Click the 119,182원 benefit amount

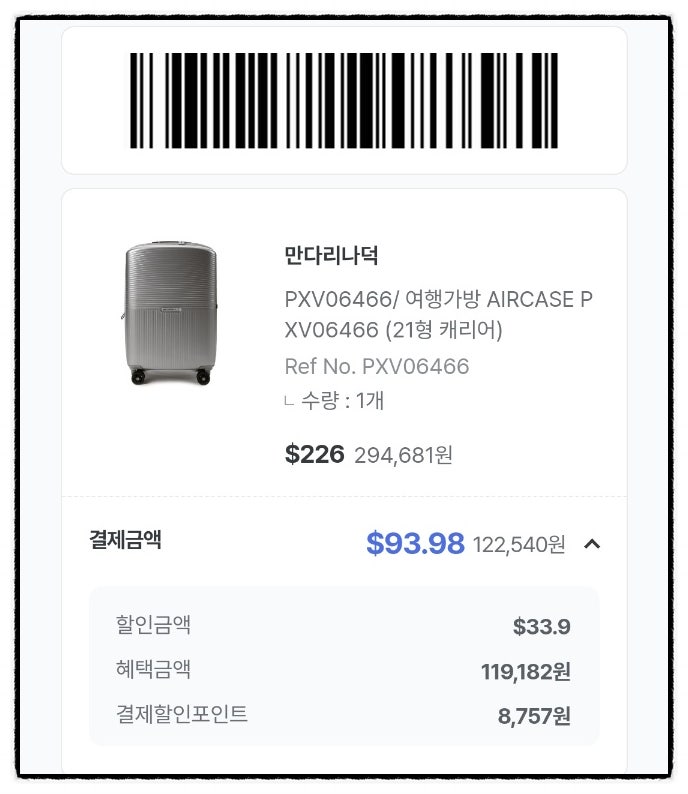[525, 671]
